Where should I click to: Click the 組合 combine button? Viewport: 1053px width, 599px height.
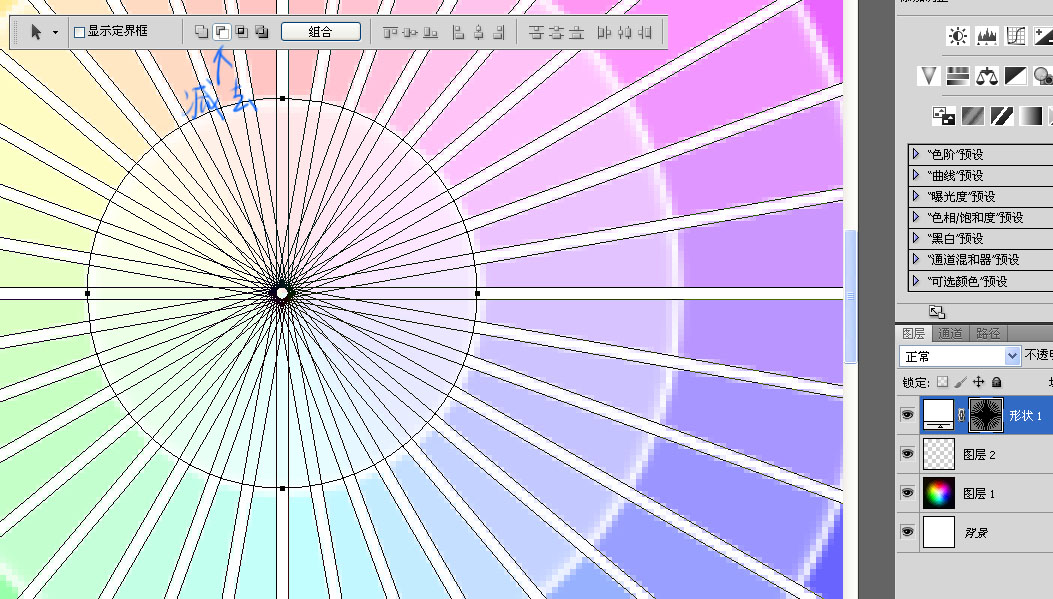(320, 32)
